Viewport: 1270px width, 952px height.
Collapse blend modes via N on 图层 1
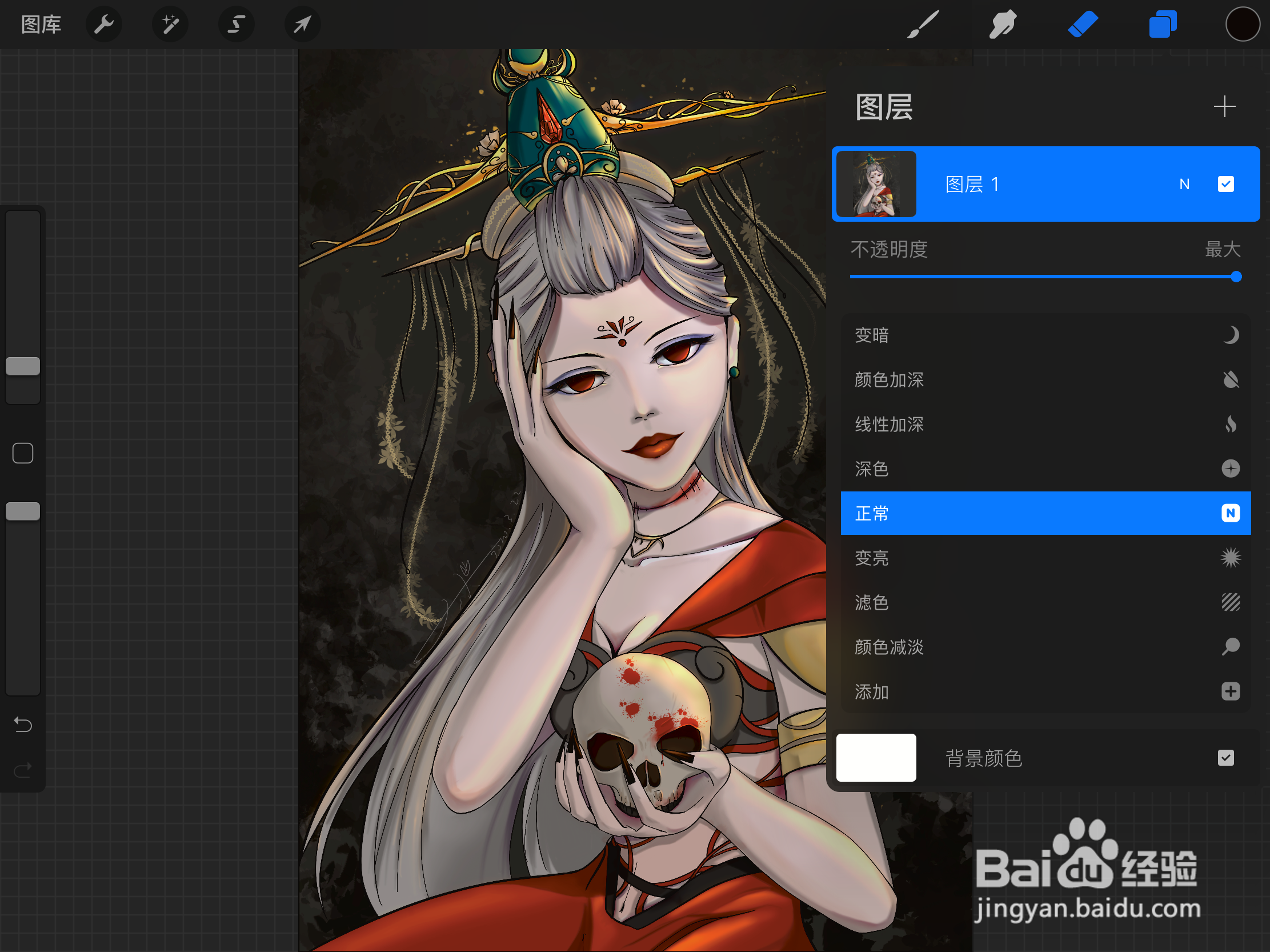(1184, 185)
